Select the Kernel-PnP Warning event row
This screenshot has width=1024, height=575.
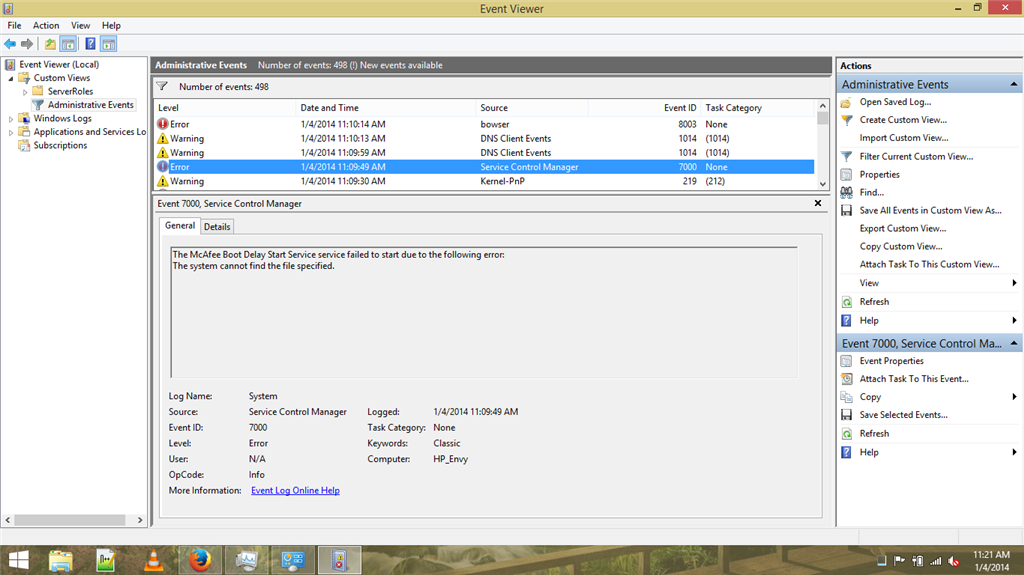[x=485, y=181]
